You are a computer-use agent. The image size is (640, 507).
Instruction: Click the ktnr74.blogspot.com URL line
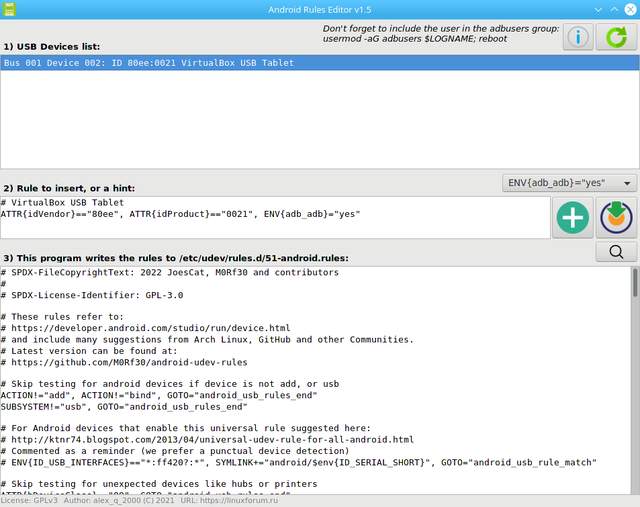pyautogui.click(x=207, y=440)
